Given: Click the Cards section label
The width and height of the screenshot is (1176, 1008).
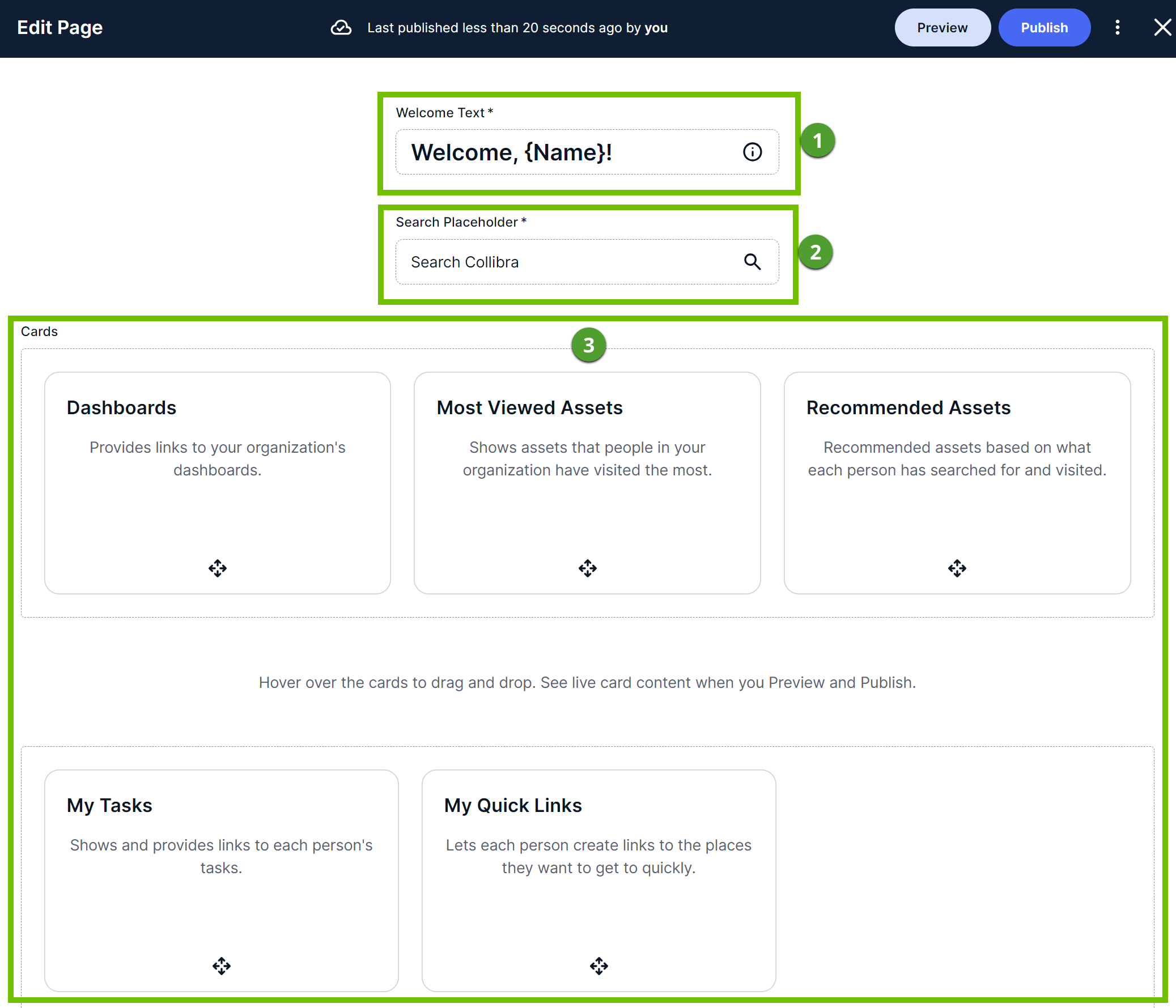Looking at the screenshot, I should tap(39, 331).
